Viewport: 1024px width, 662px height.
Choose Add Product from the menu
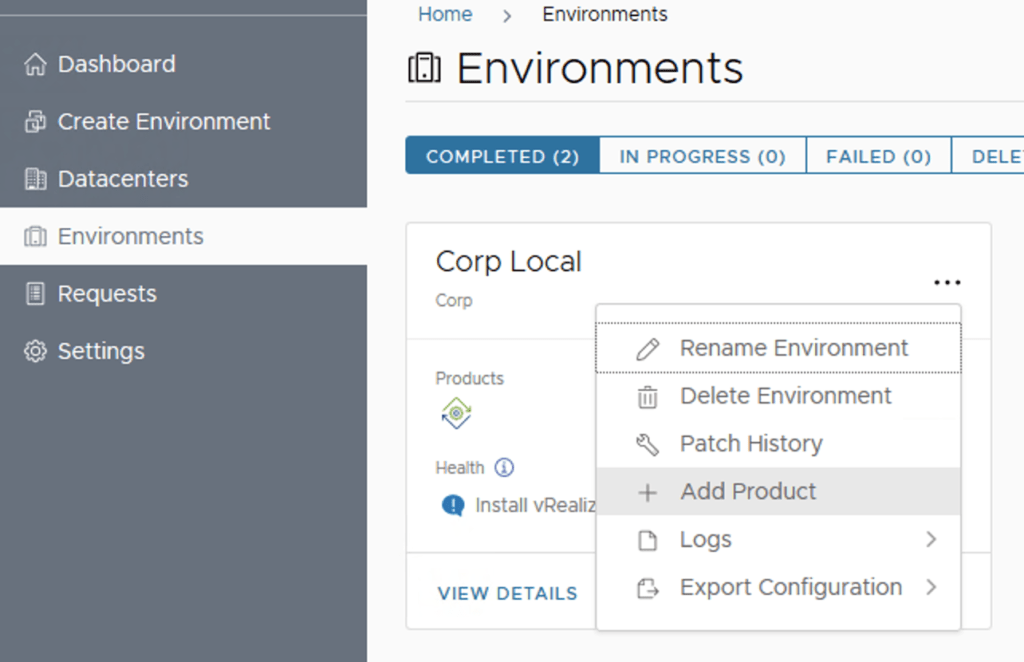748,492
